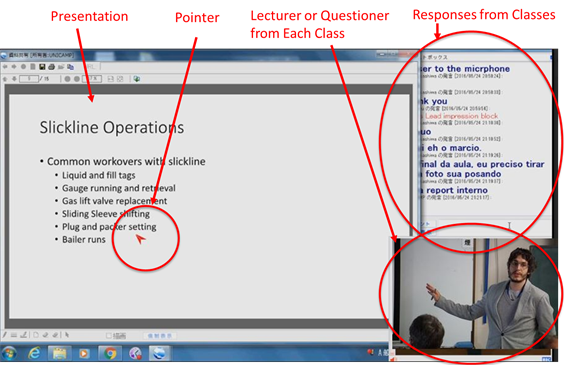This screenshot has height=365, width=572.
Task: Click the slide page number field
Action: pos(29,79)
